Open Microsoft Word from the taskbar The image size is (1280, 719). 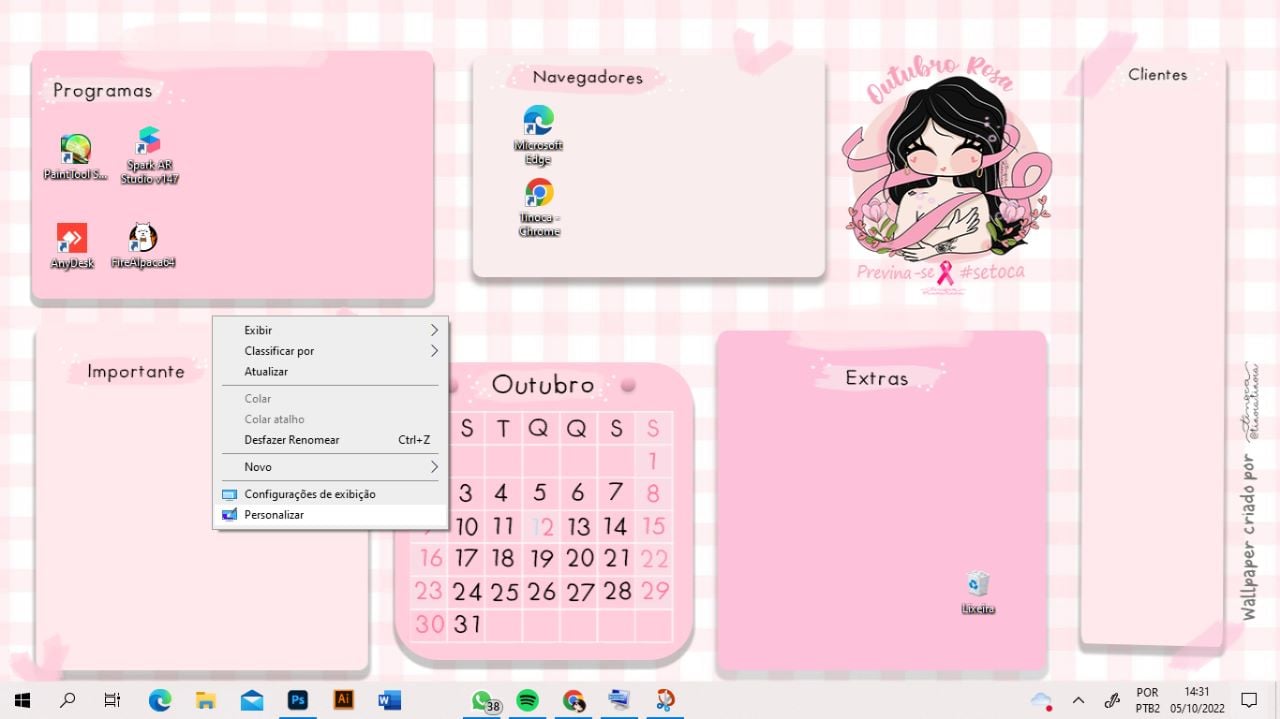[x=389, y=700]
